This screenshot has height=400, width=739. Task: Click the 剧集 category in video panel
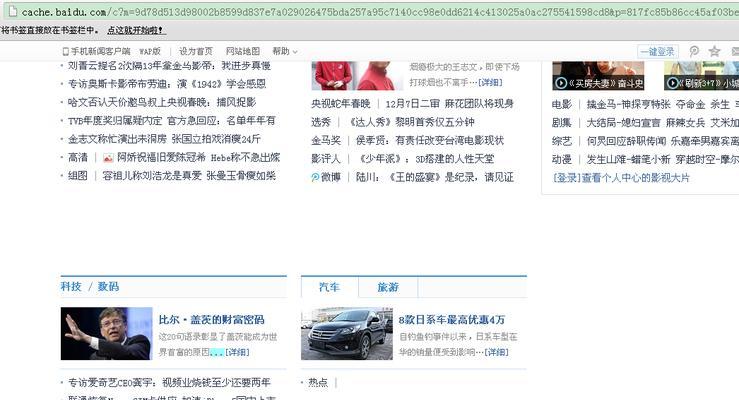coord(561,123)
